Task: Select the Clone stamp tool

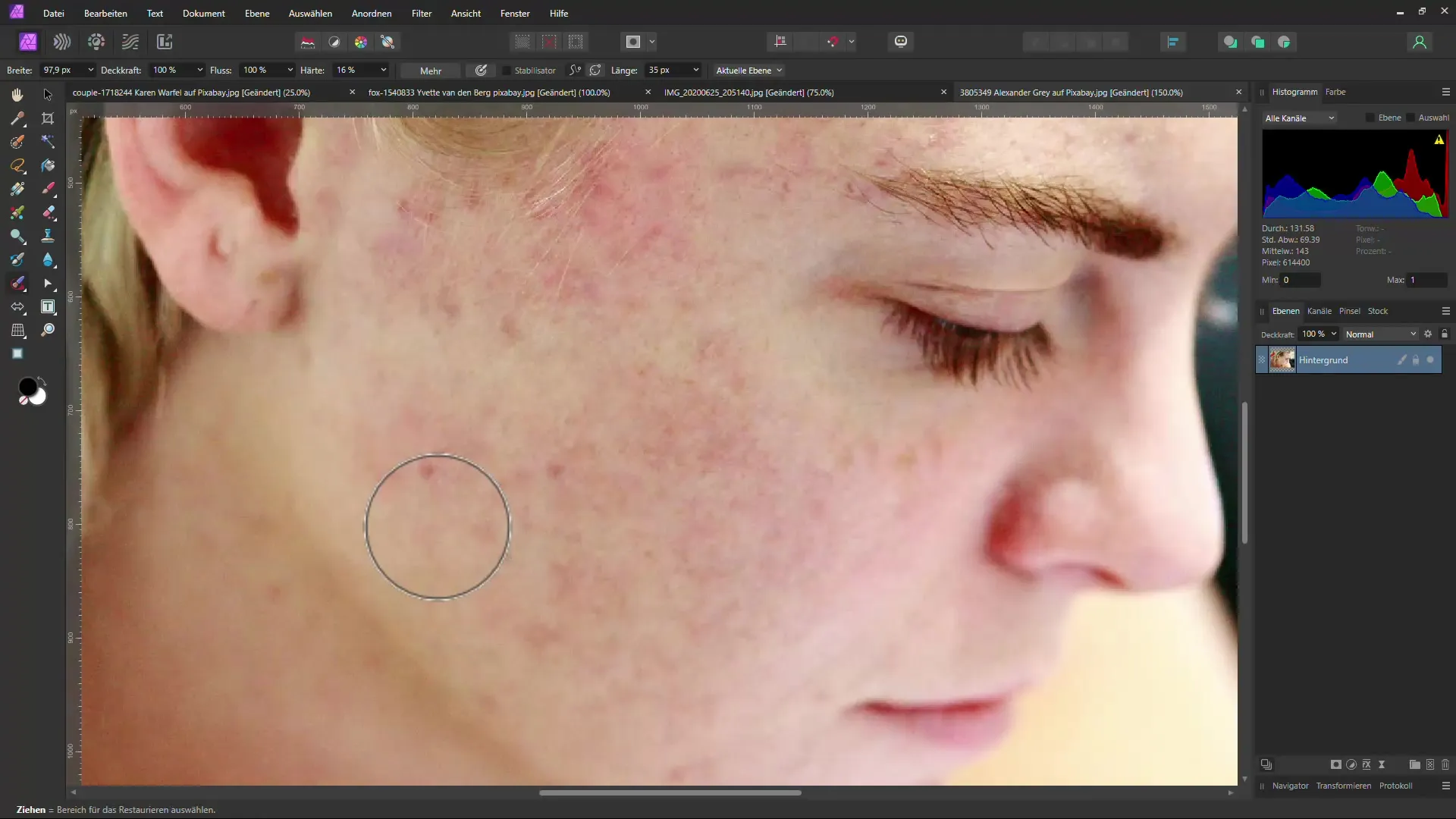Action: tap(48, 236)
